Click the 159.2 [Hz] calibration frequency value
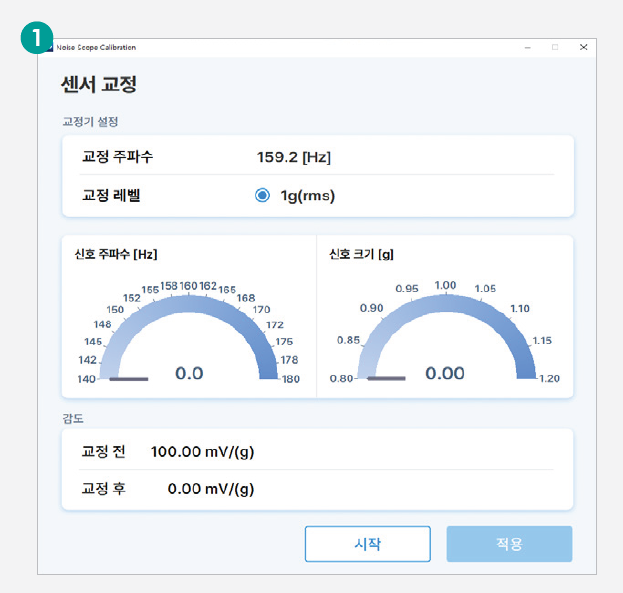 click(x=294, y=157)
